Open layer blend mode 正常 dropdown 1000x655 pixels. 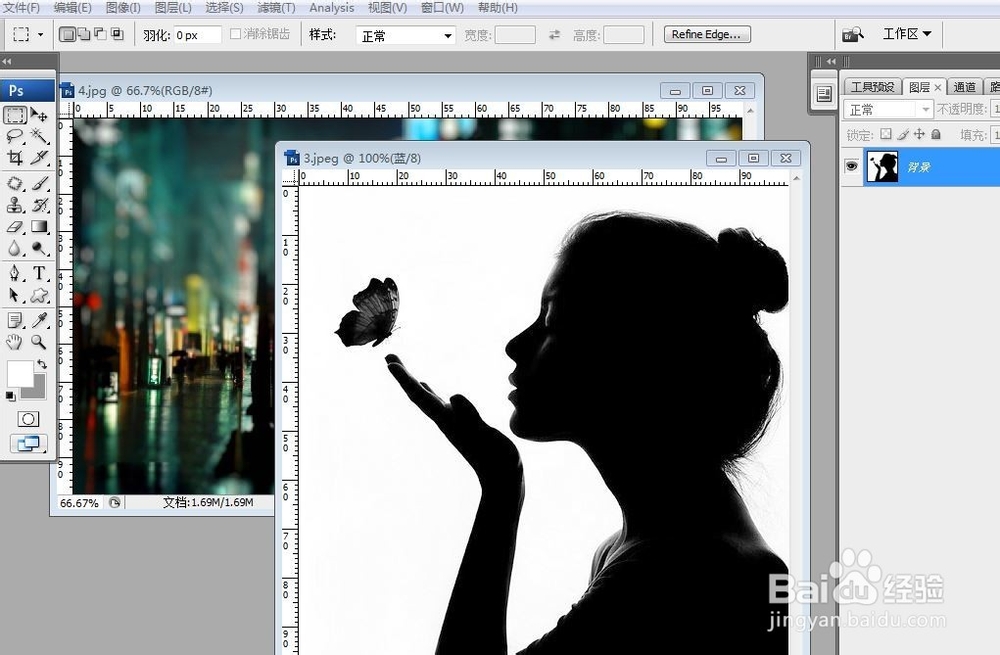click(x=888, y=110)
